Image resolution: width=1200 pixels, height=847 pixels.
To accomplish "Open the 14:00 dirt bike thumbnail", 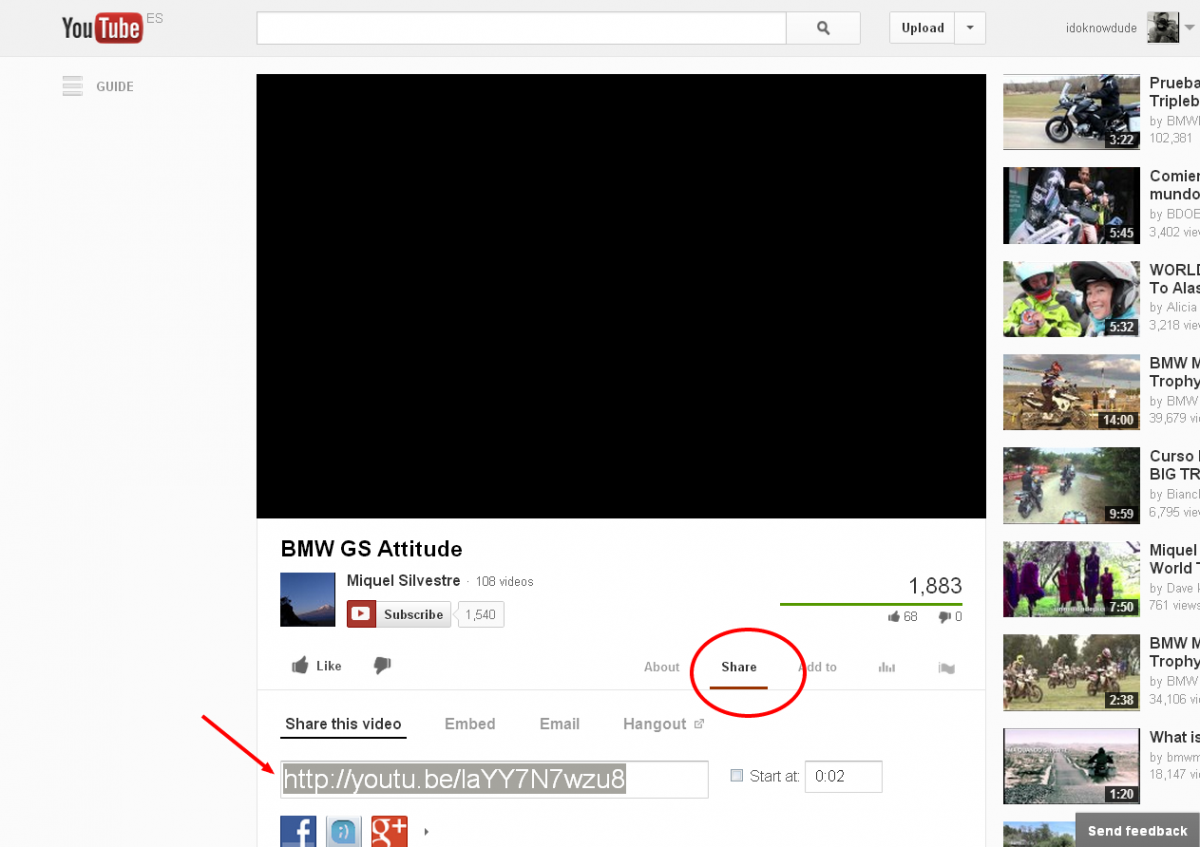I will [x=1071, y=392].
